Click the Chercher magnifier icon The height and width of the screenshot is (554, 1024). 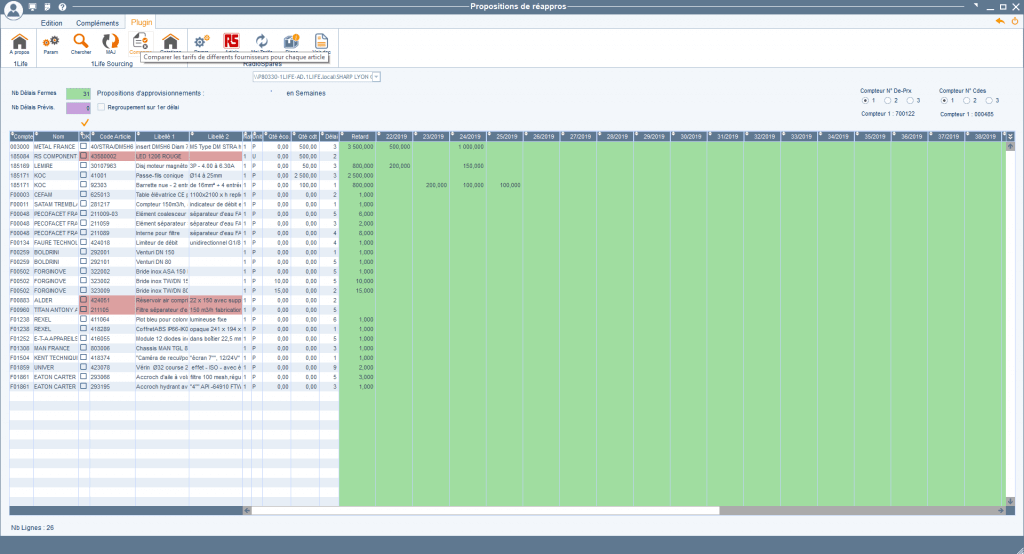pos(81,42)
